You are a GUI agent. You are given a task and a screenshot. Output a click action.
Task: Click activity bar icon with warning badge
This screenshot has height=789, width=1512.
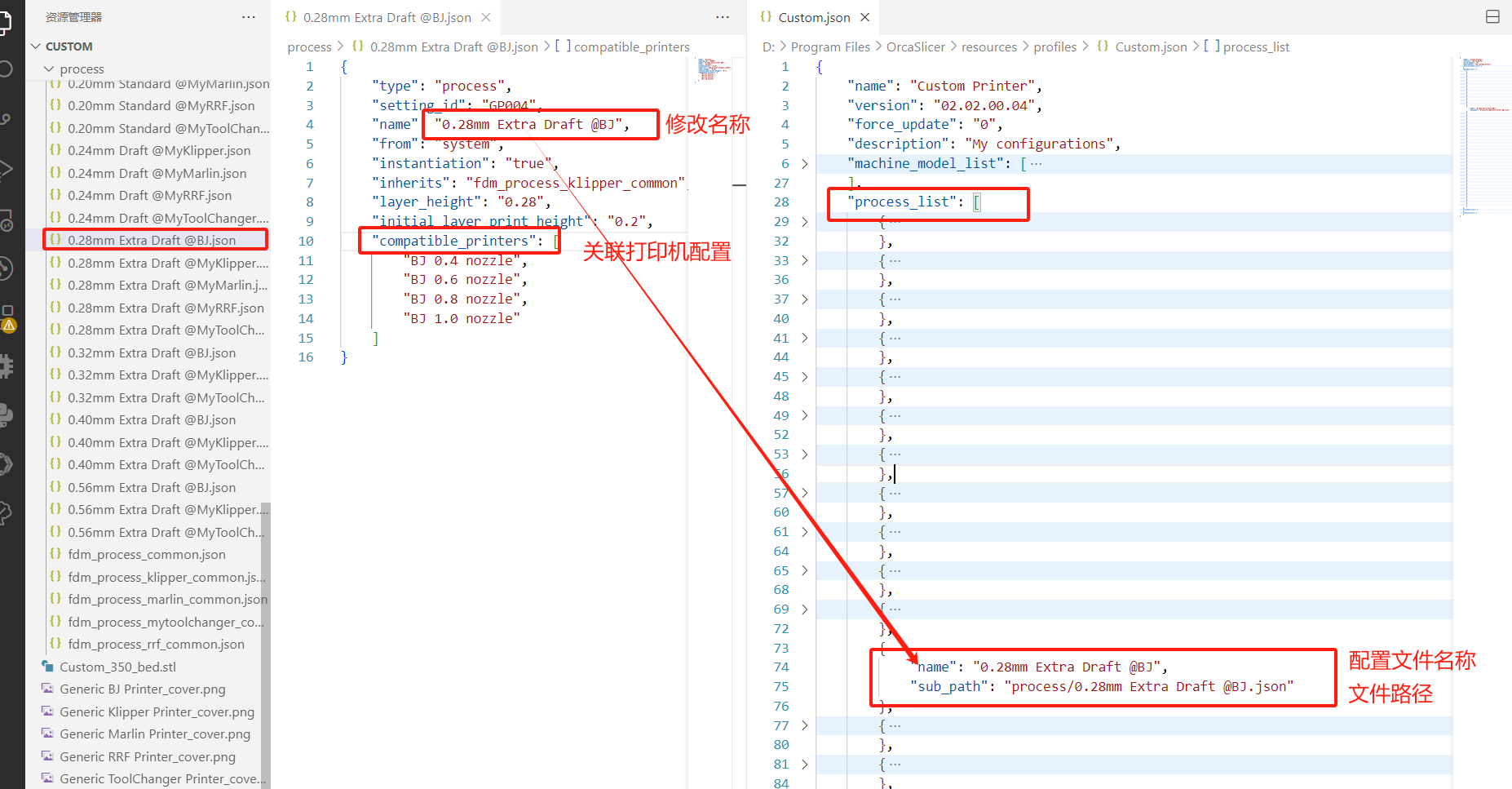pos(7,319)
